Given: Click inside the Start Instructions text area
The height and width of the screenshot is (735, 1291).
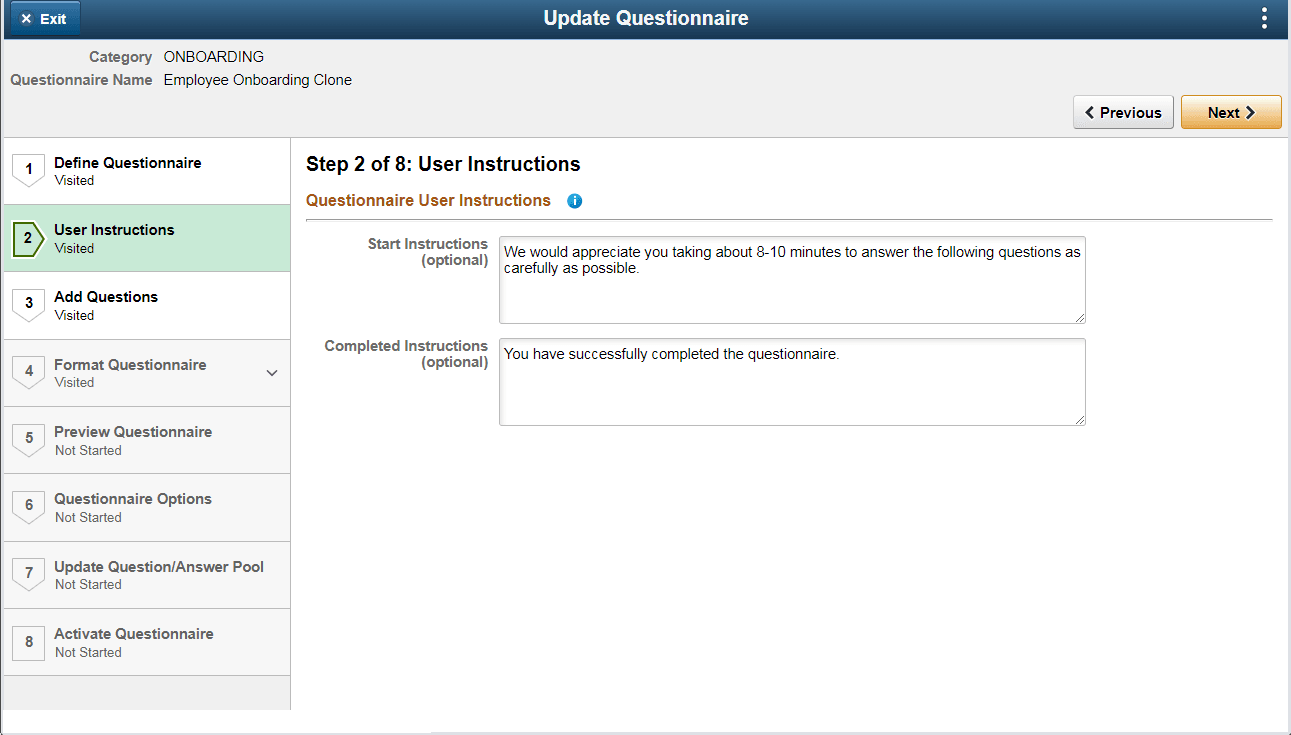Looking at the screenshot, I should point(790,280).
